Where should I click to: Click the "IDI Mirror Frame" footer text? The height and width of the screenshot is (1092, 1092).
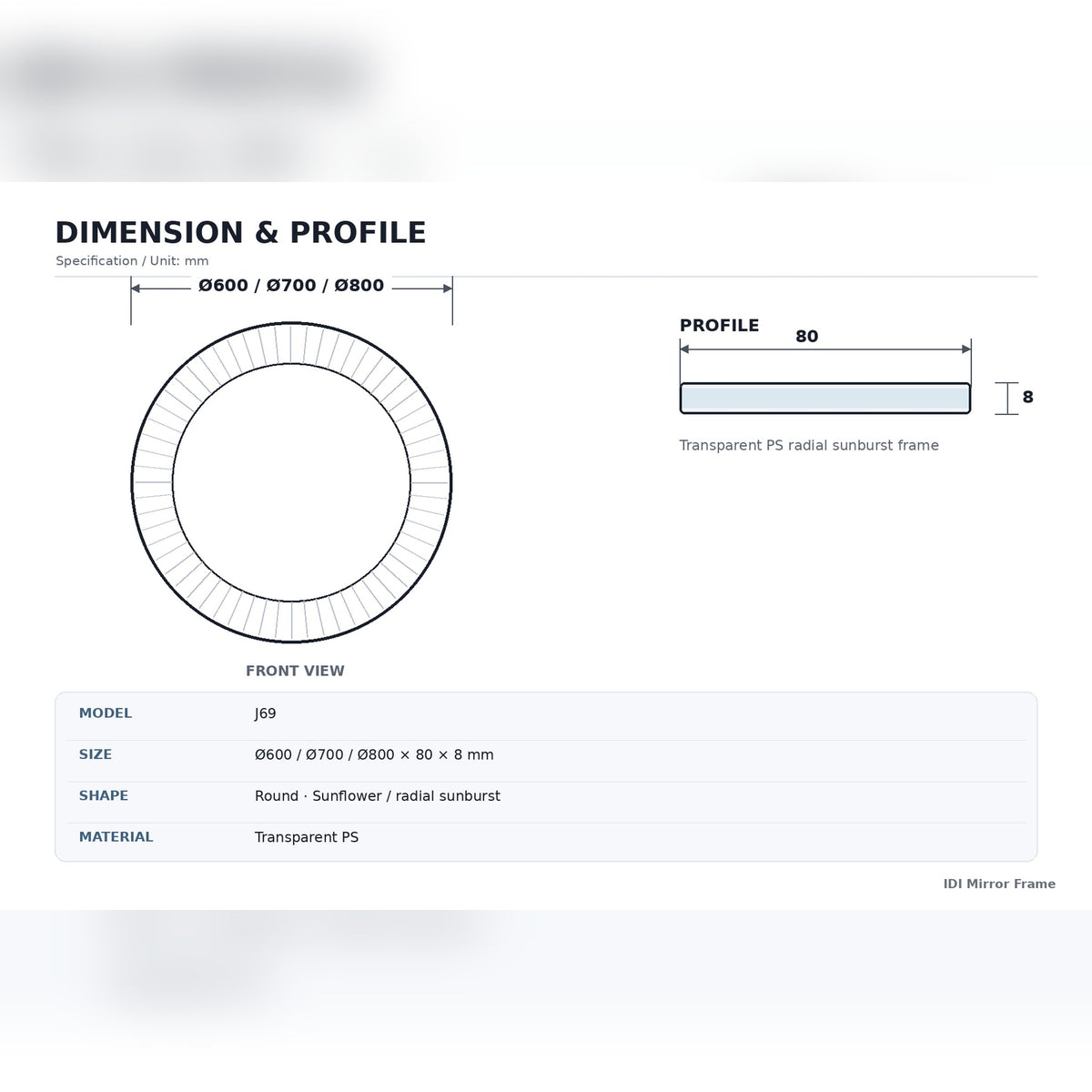[x=999, y=884]
